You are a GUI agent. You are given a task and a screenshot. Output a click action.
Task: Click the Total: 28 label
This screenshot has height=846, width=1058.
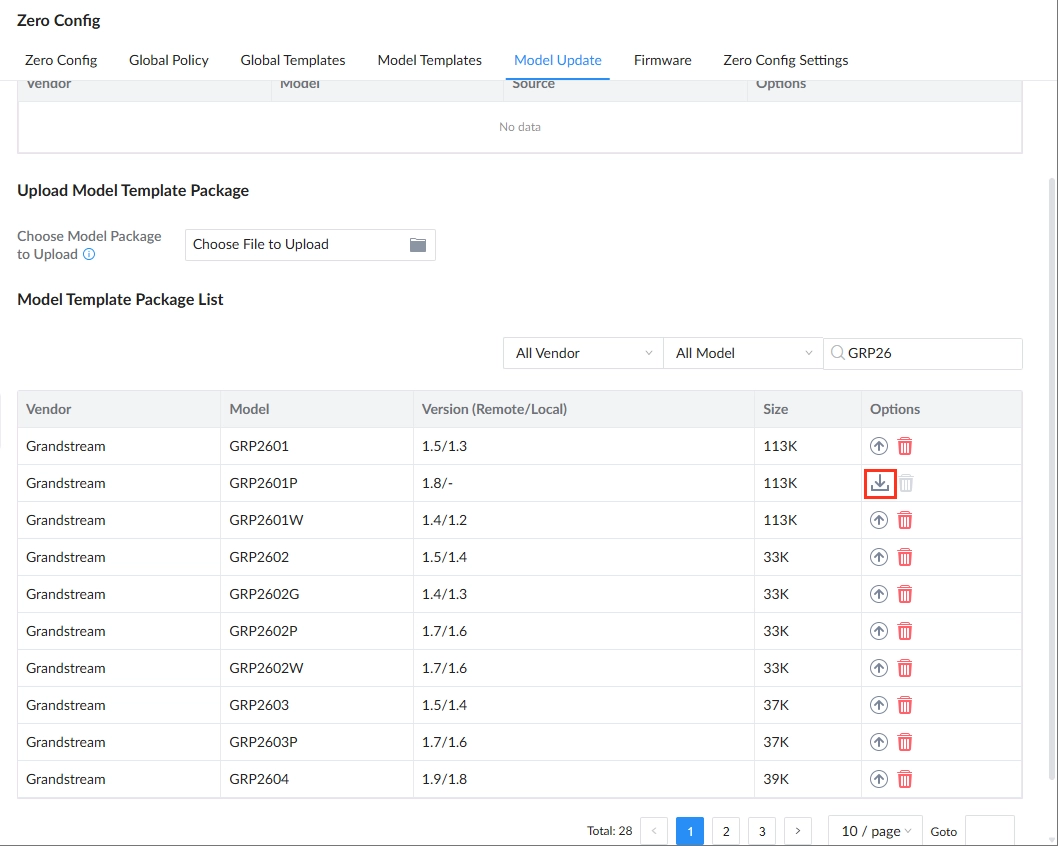609,831
